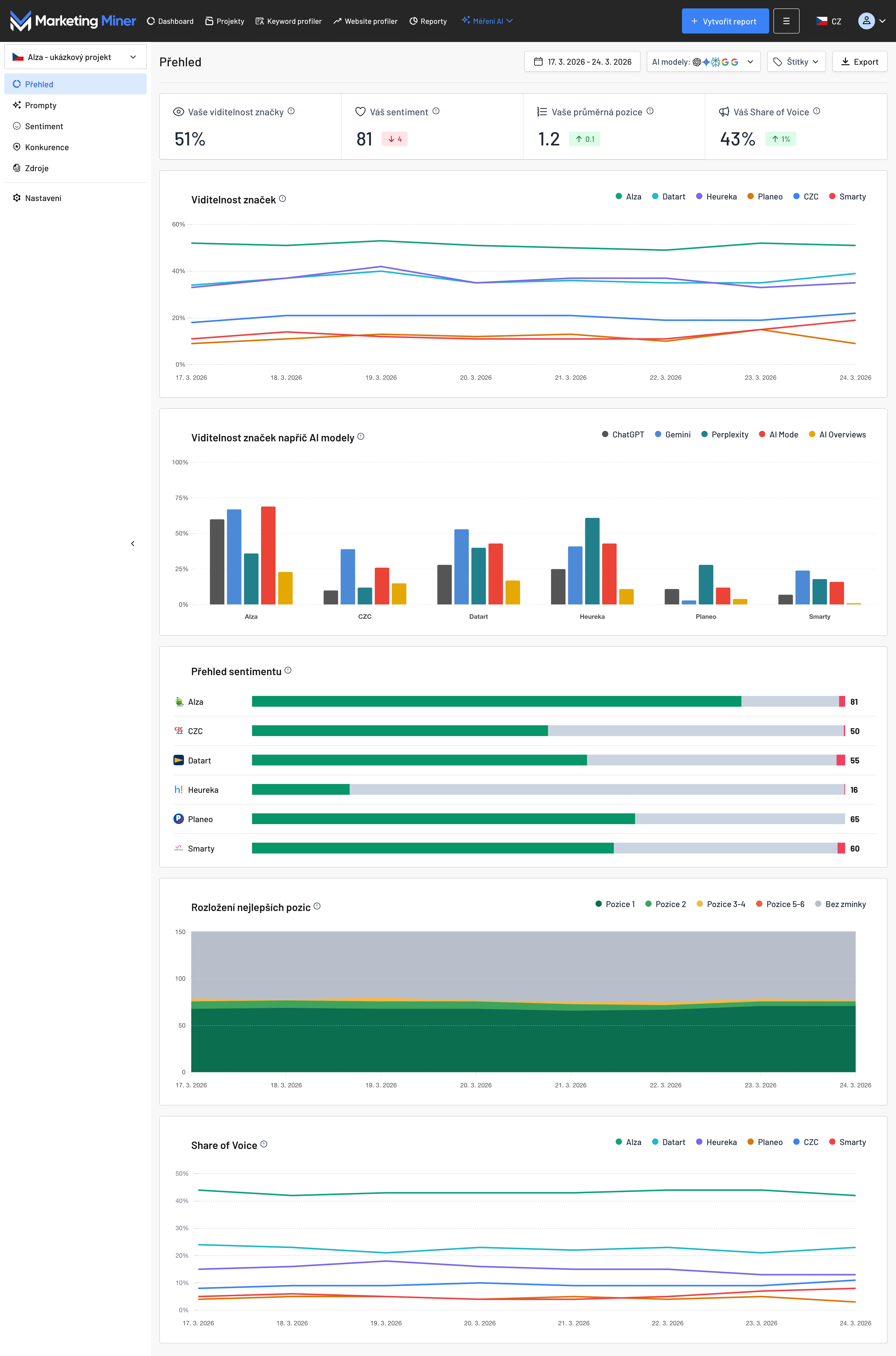Image resolution: width=896 pixels, height=1356 pixels.
Task: Open the AI modely dropdown
Action: pyautogui.click(x=703, y=62)
